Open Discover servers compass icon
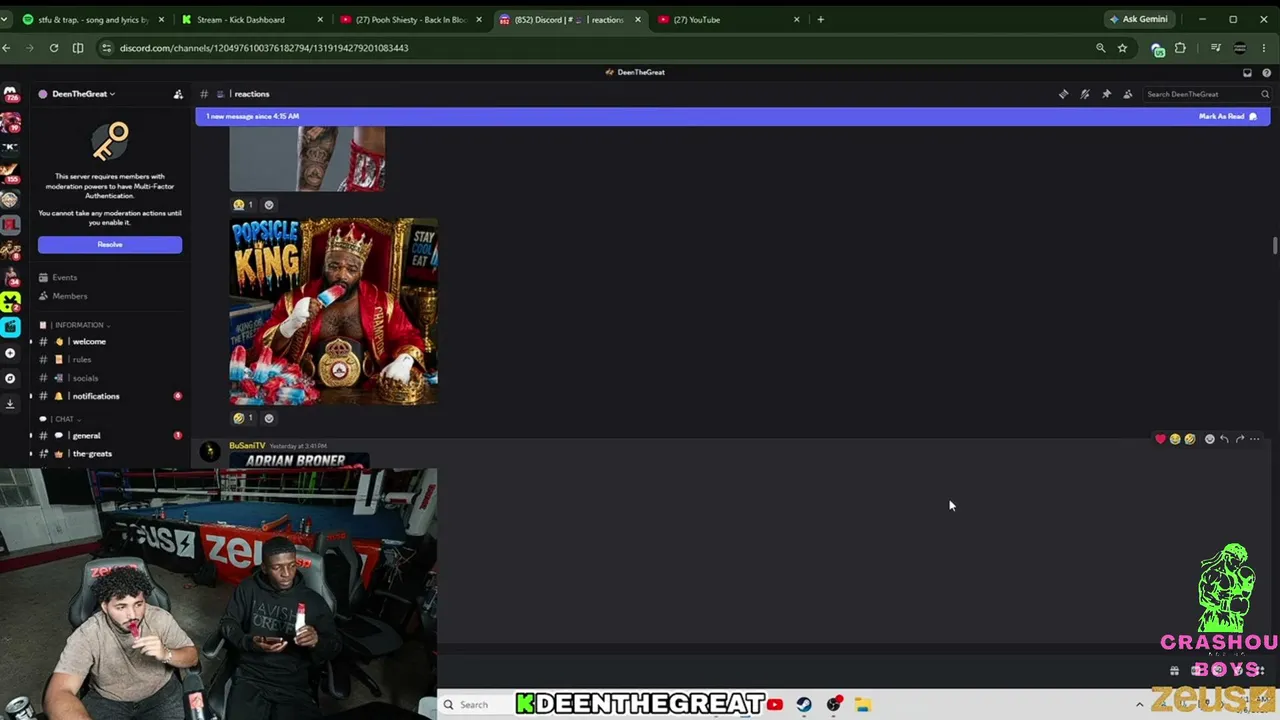The height and width of the screenshot is (720, 1280). [10, 378]
